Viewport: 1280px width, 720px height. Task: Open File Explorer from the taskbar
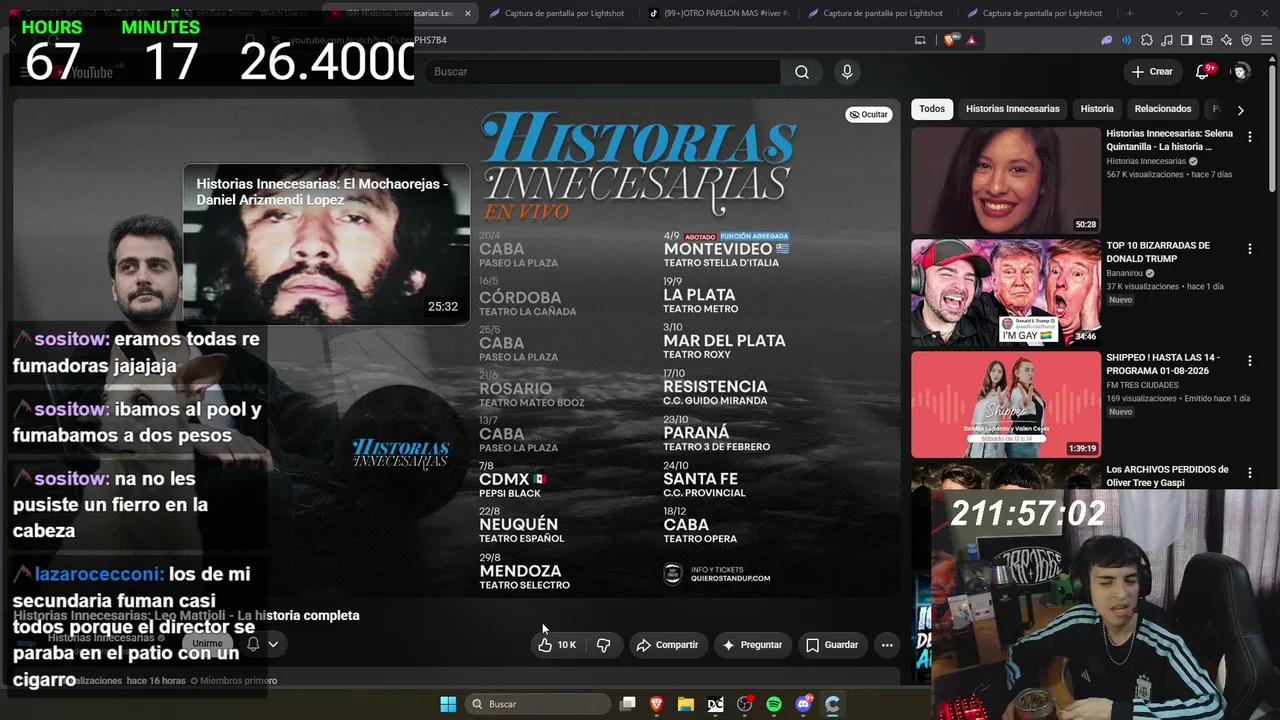(x=686, y=704)
